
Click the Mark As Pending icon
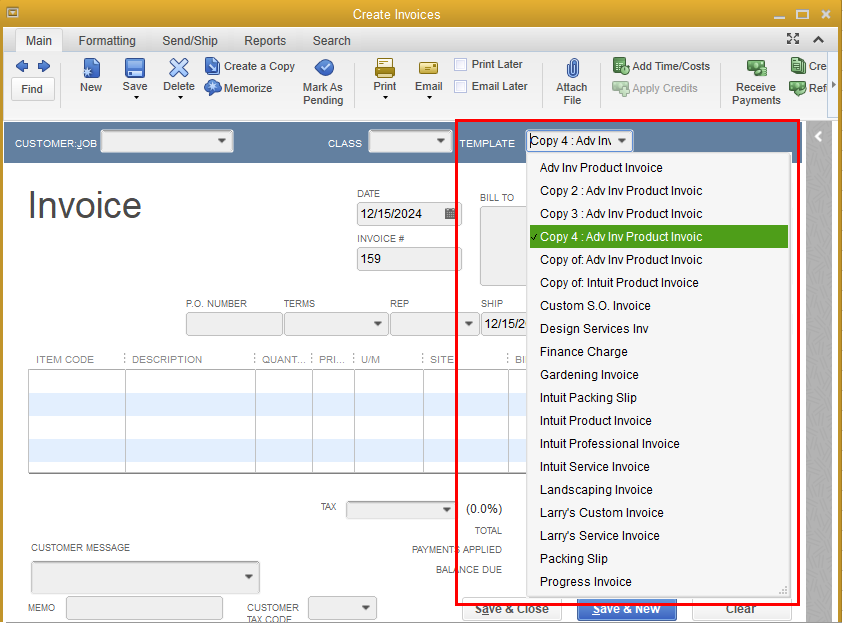(324, 68)
